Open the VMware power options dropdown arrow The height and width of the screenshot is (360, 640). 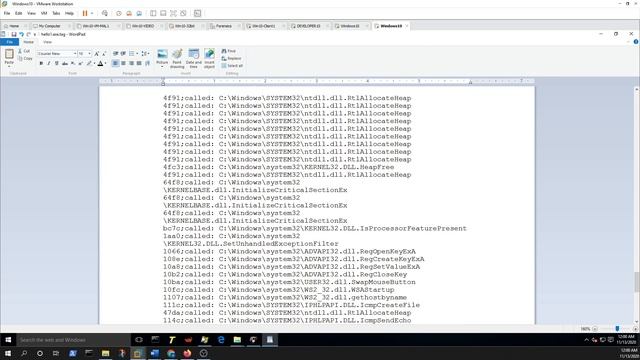click(92, 13)
